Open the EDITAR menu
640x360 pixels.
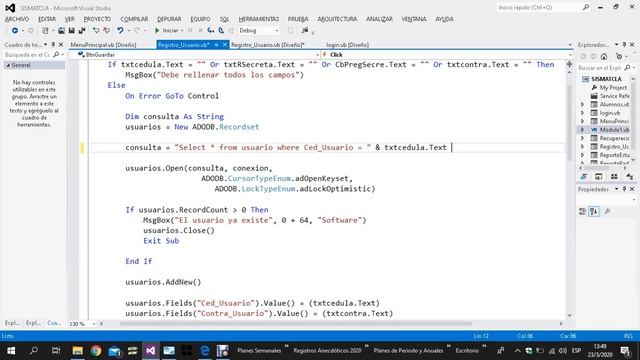point(47,19)
